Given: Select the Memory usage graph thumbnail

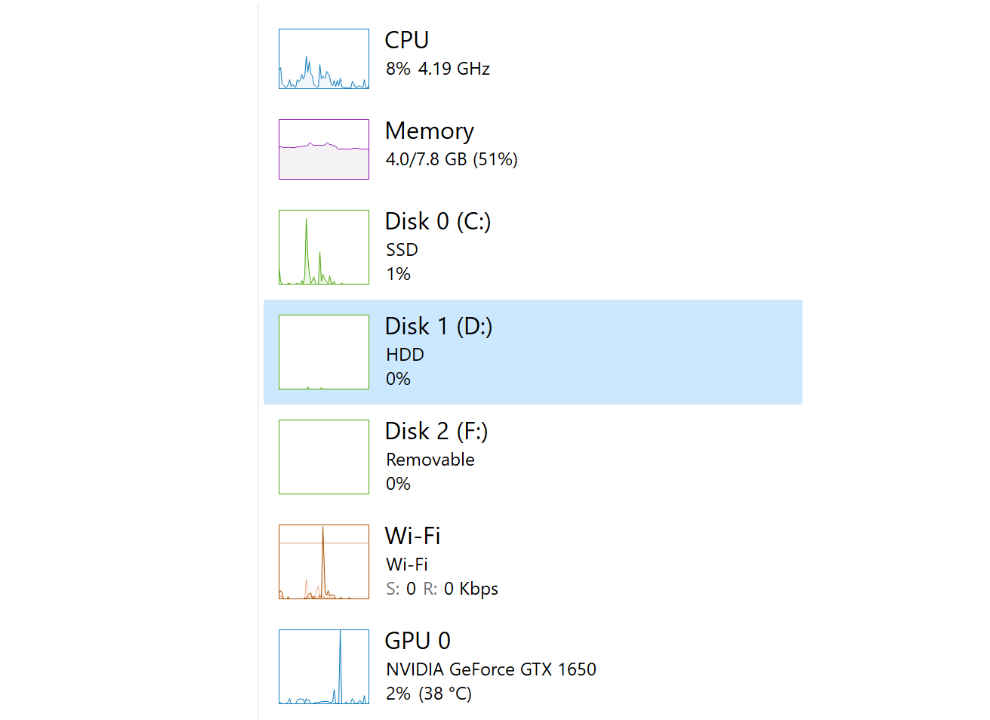Looking at the screenshot, I should [x=323, y=149].
